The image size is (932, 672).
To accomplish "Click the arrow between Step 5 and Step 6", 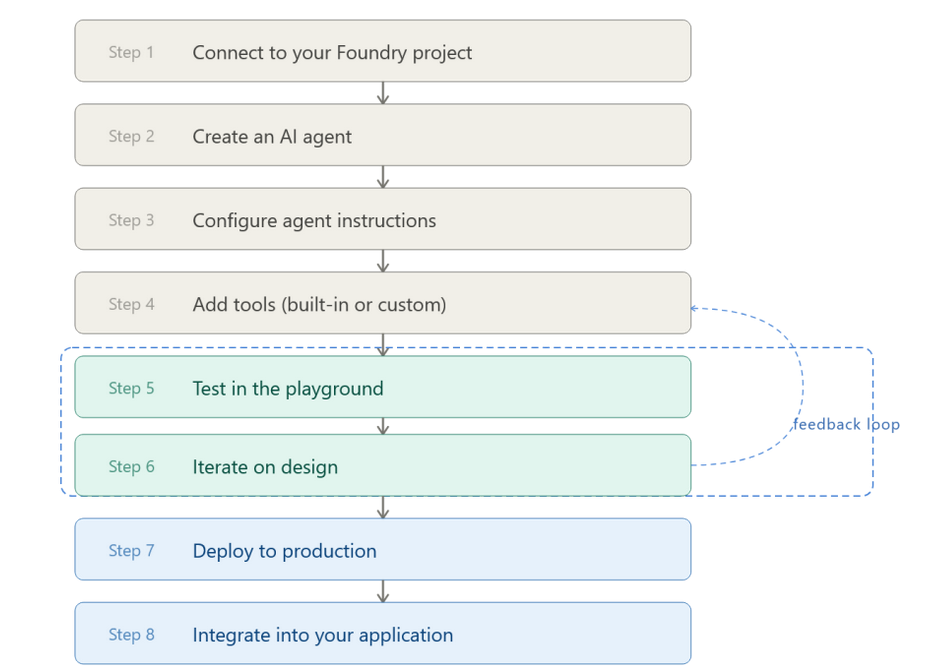I will click(x=383, y=426).
